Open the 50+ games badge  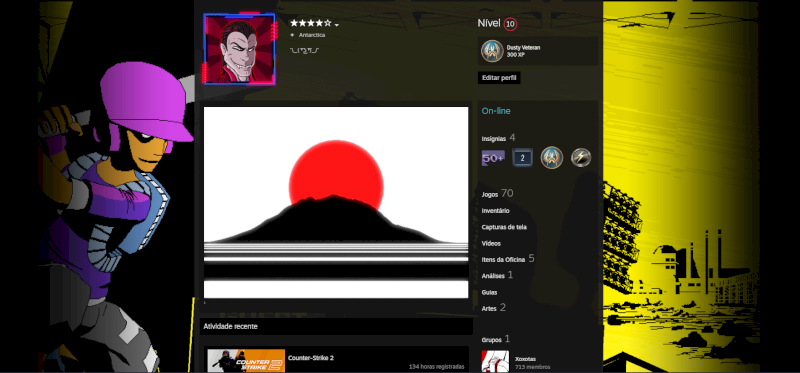tap(493, 158)
